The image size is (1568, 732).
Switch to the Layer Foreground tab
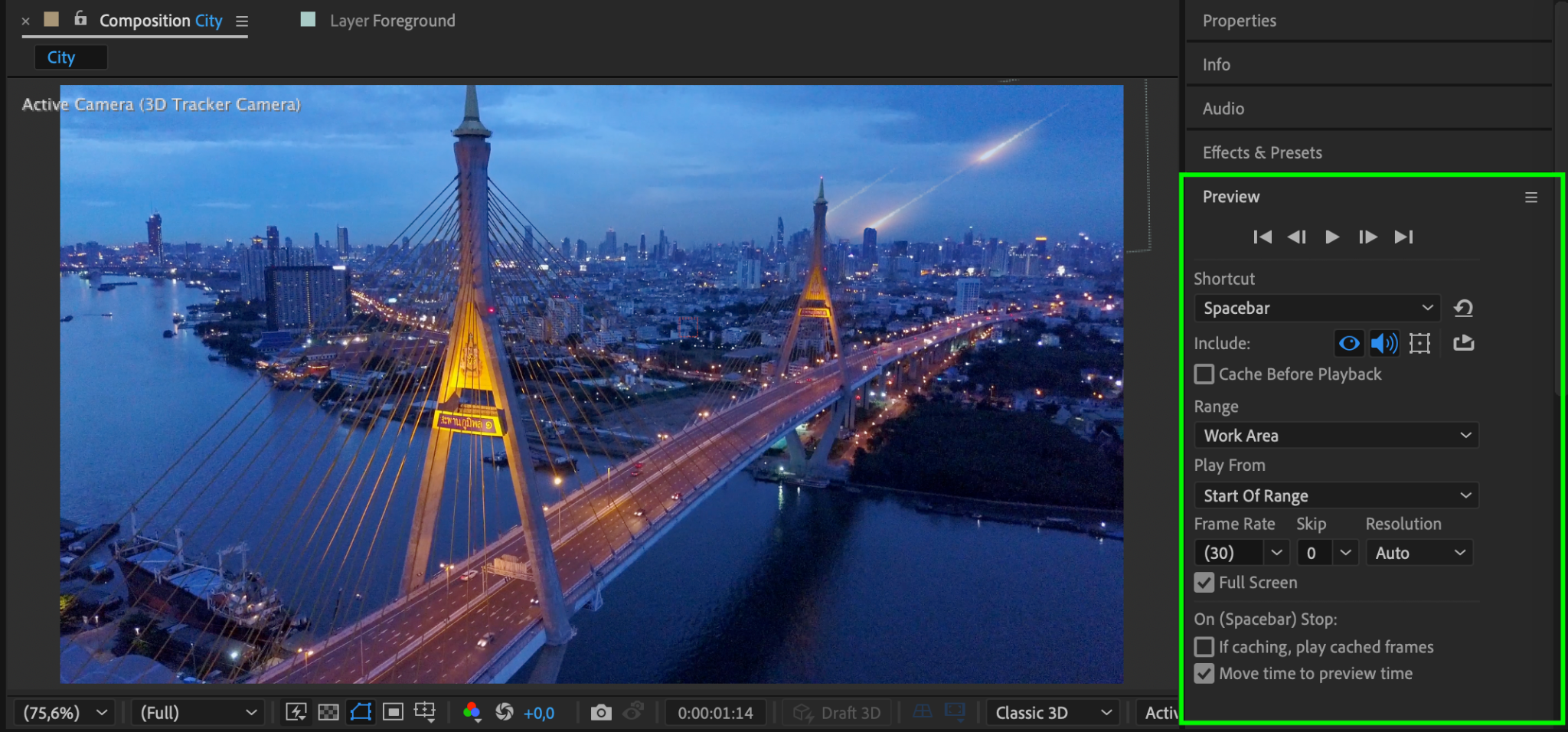tap(392, 21)
